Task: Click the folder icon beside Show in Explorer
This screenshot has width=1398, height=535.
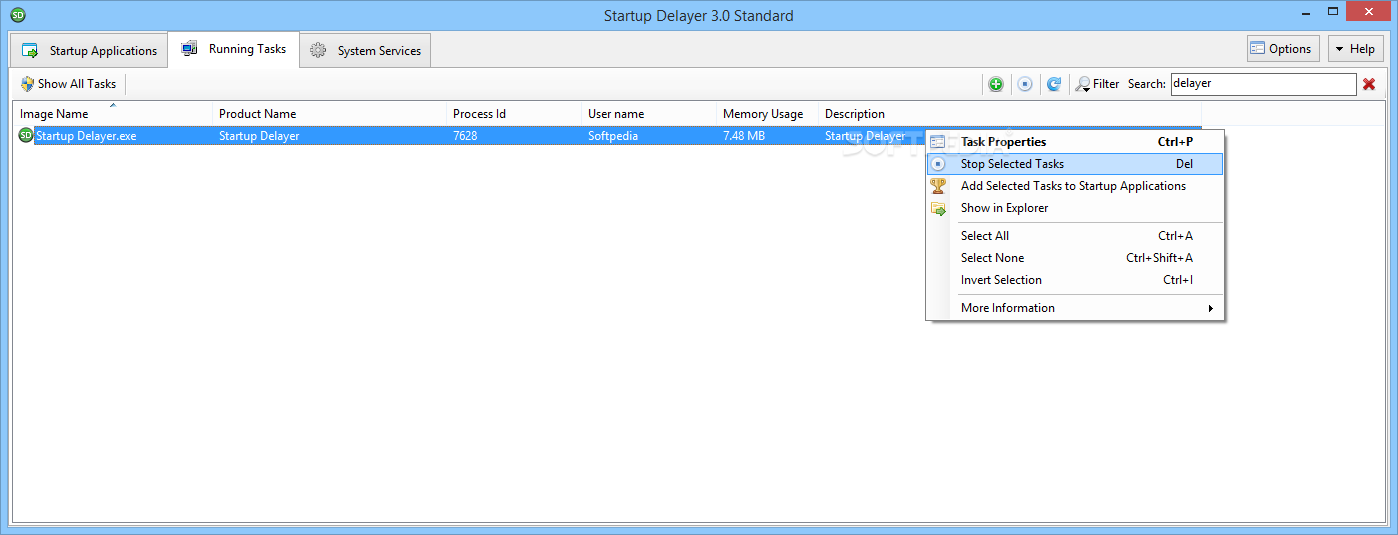Action: pyautogui.click(x=938, y=208)
